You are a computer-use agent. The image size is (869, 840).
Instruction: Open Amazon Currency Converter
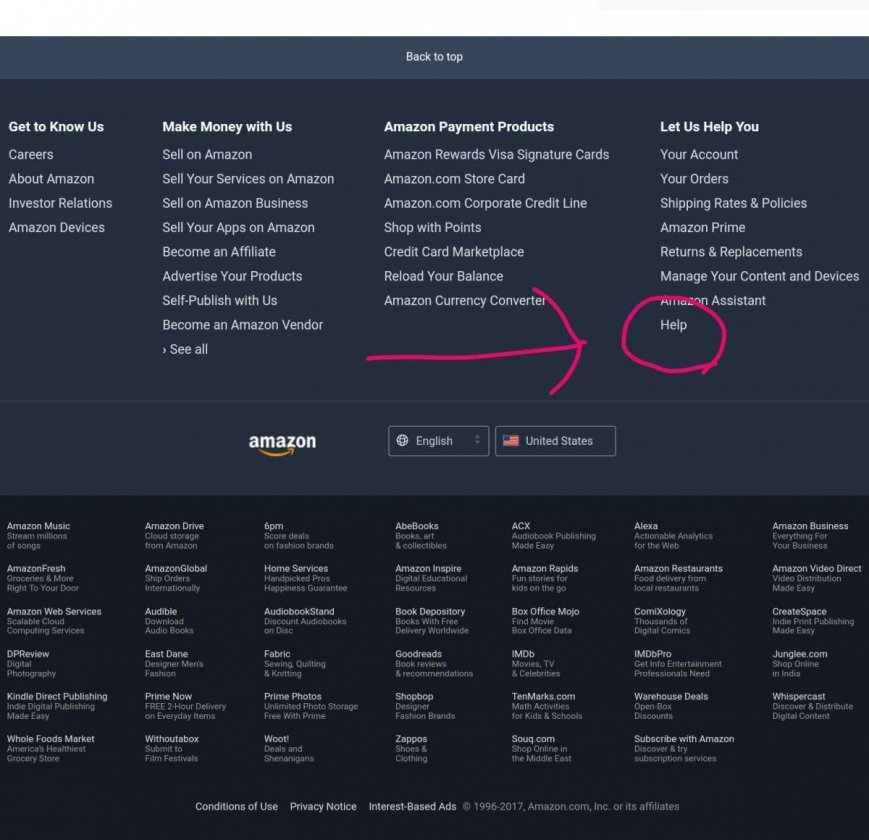point(464,301)
